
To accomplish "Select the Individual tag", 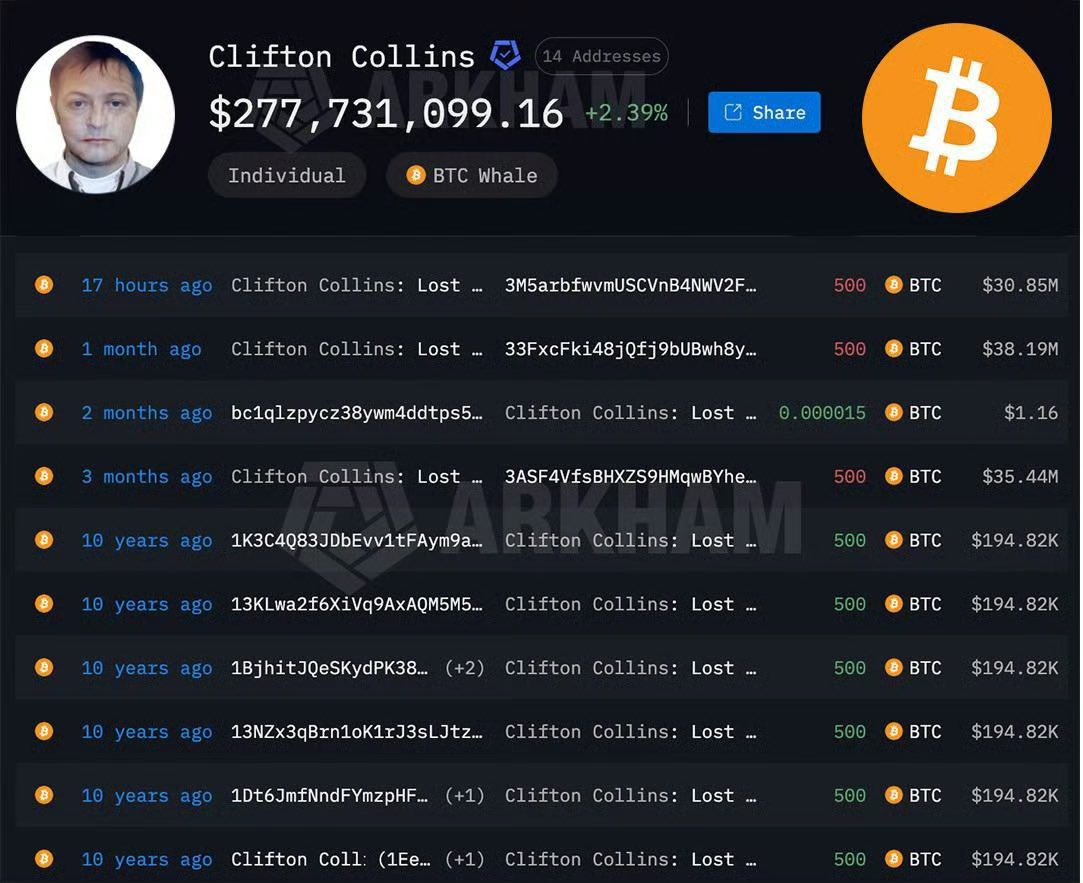I will pyautogui.click(x=287, y=175).
